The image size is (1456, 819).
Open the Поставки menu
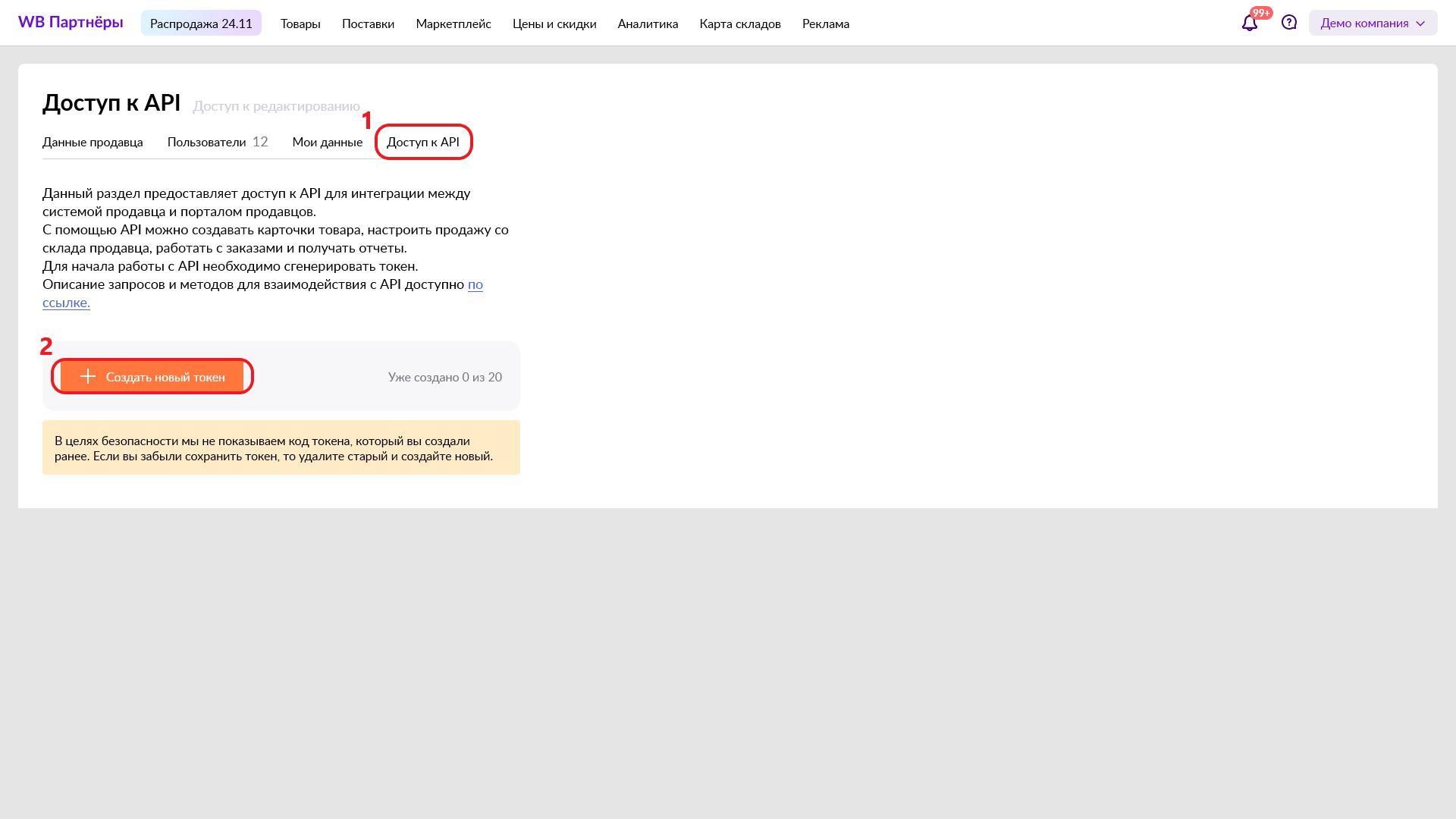pos(368,24)
